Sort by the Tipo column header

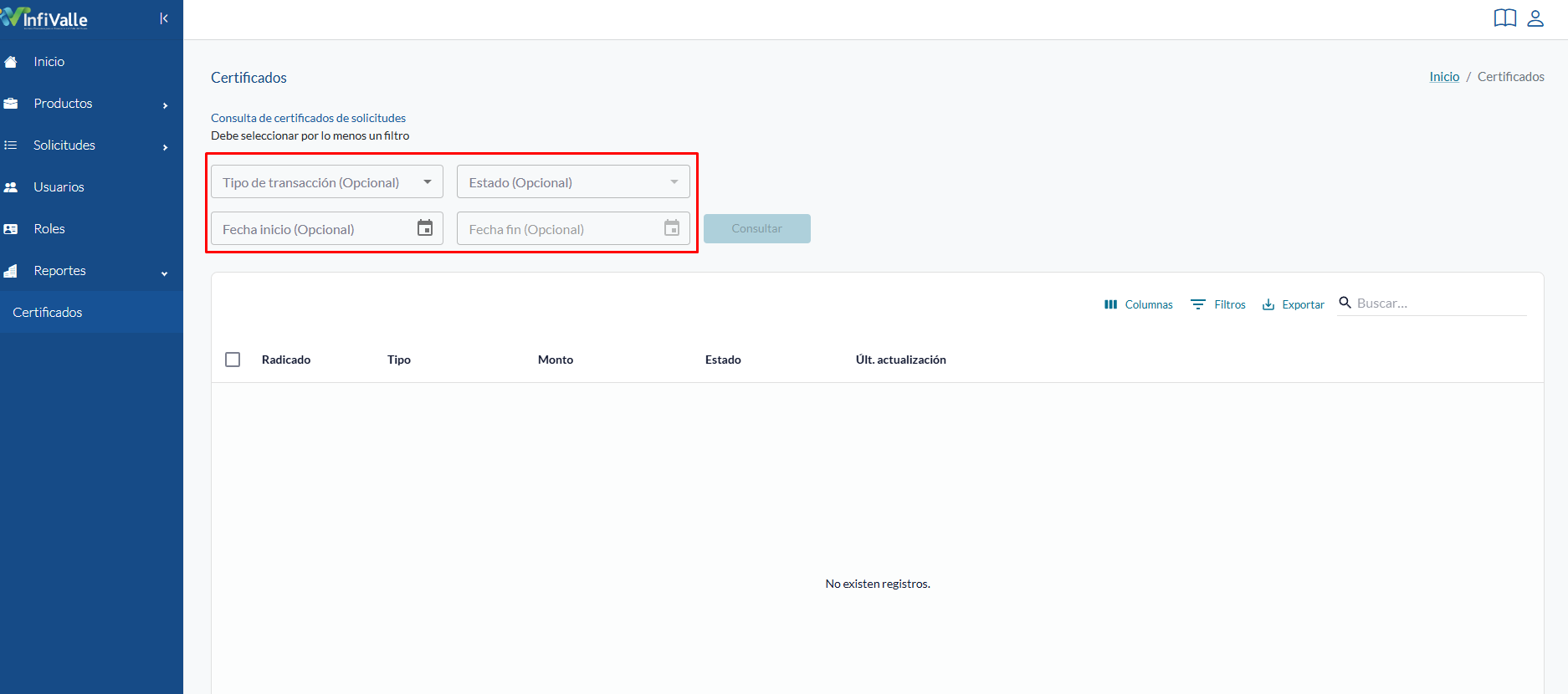click(399, 360)
